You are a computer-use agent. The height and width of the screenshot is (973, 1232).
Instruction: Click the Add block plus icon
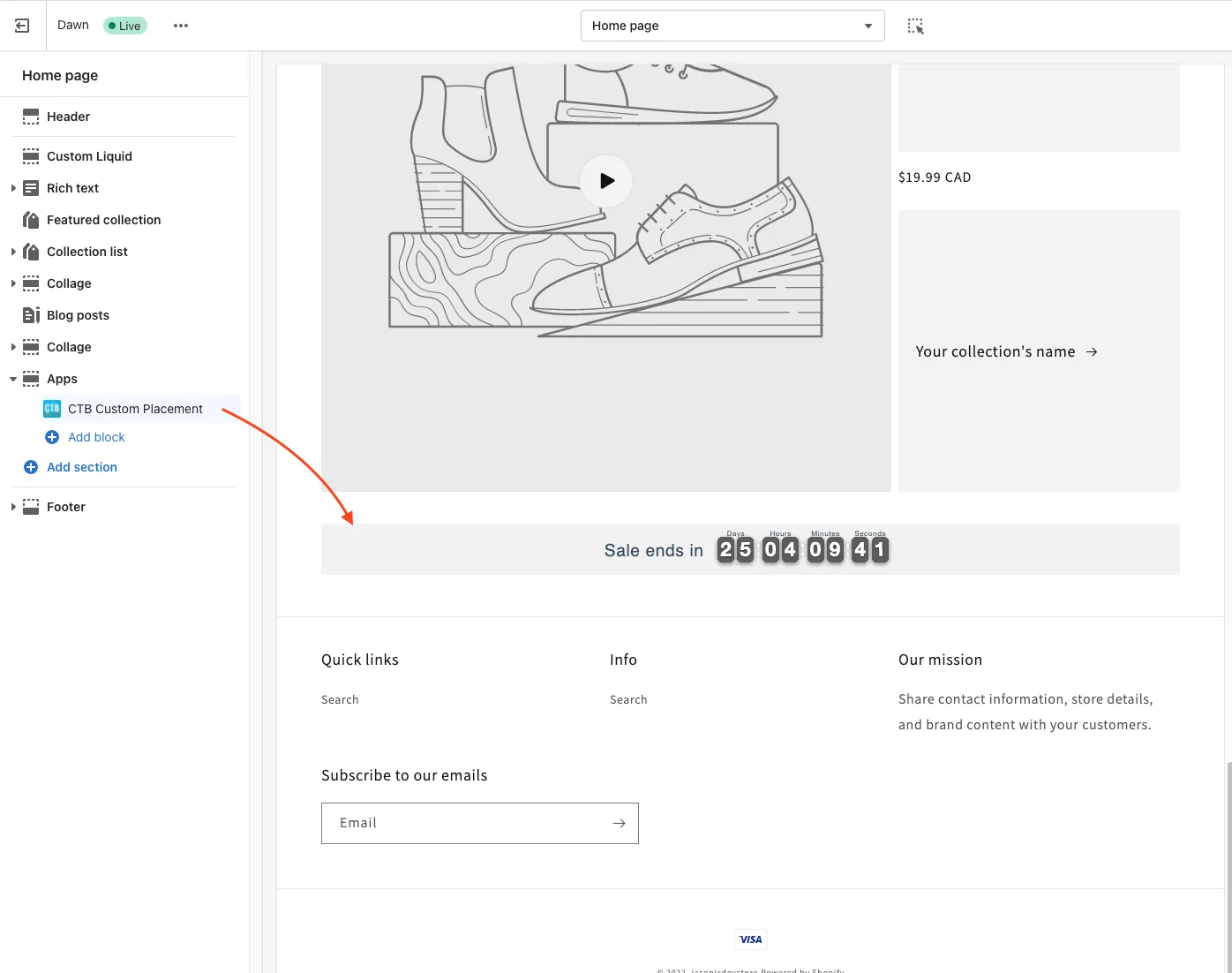click(52, 437)
